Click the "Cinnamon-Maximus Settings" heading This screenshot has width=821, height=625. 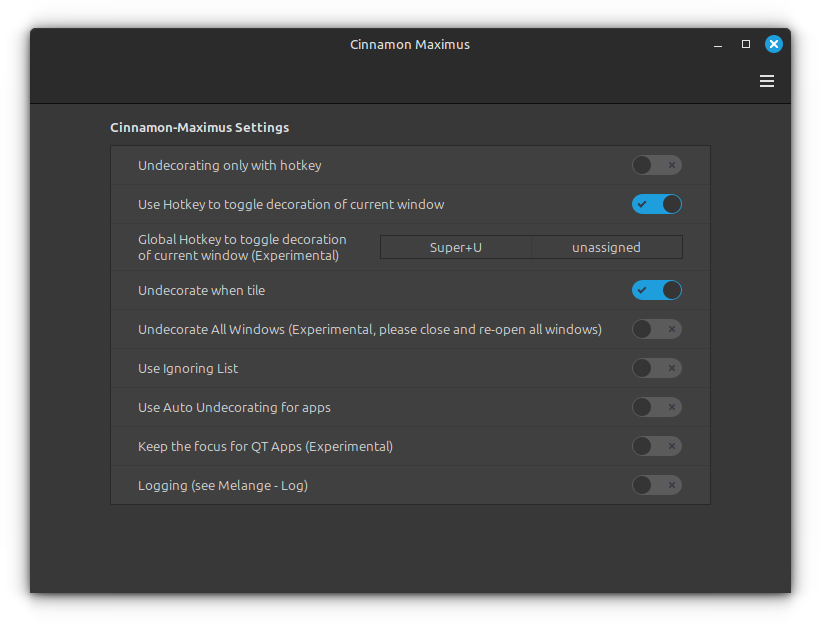[199, 127]
